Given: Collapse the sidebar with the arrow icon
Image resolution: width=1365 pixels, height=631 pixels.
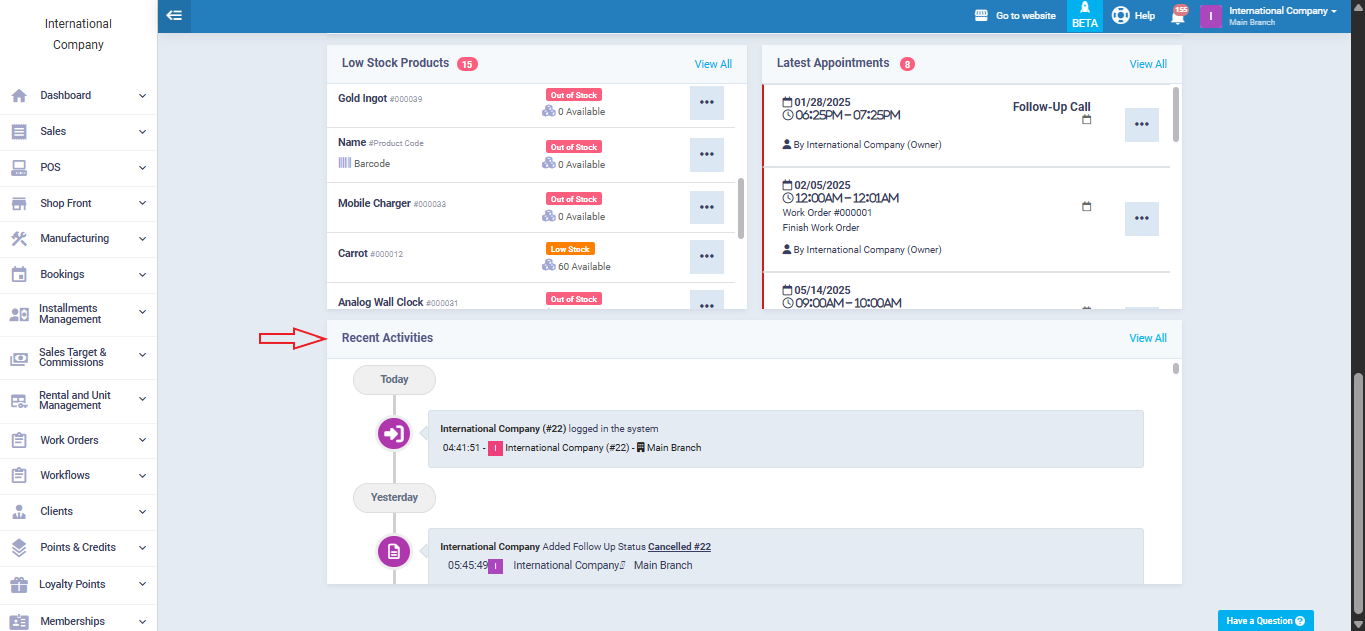Looking at the screenshot, I should pyautogui.click(x=174, y=15).
